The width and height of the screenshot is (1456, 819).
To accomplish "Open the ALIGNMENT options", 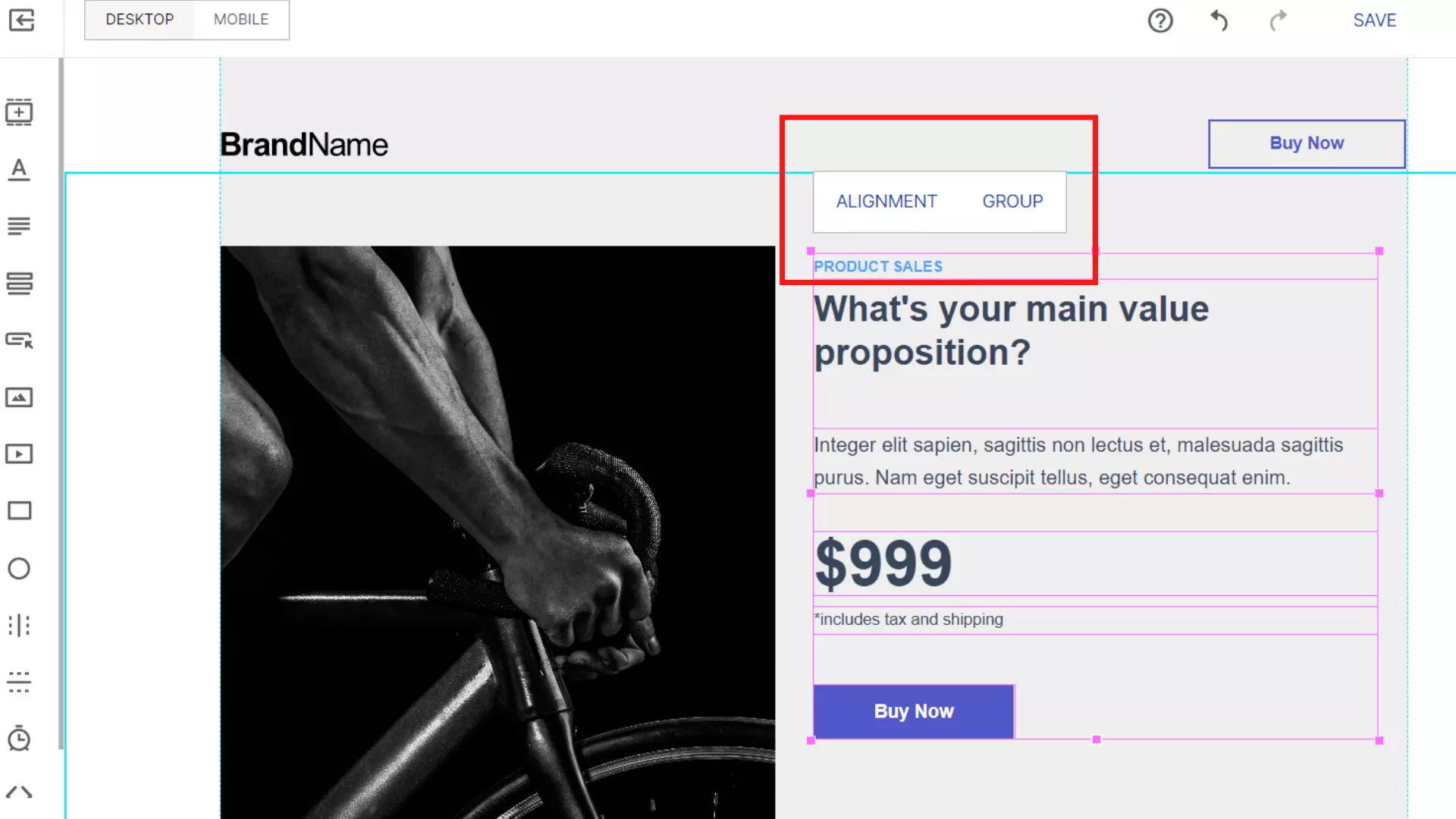I will pos(886,201).
